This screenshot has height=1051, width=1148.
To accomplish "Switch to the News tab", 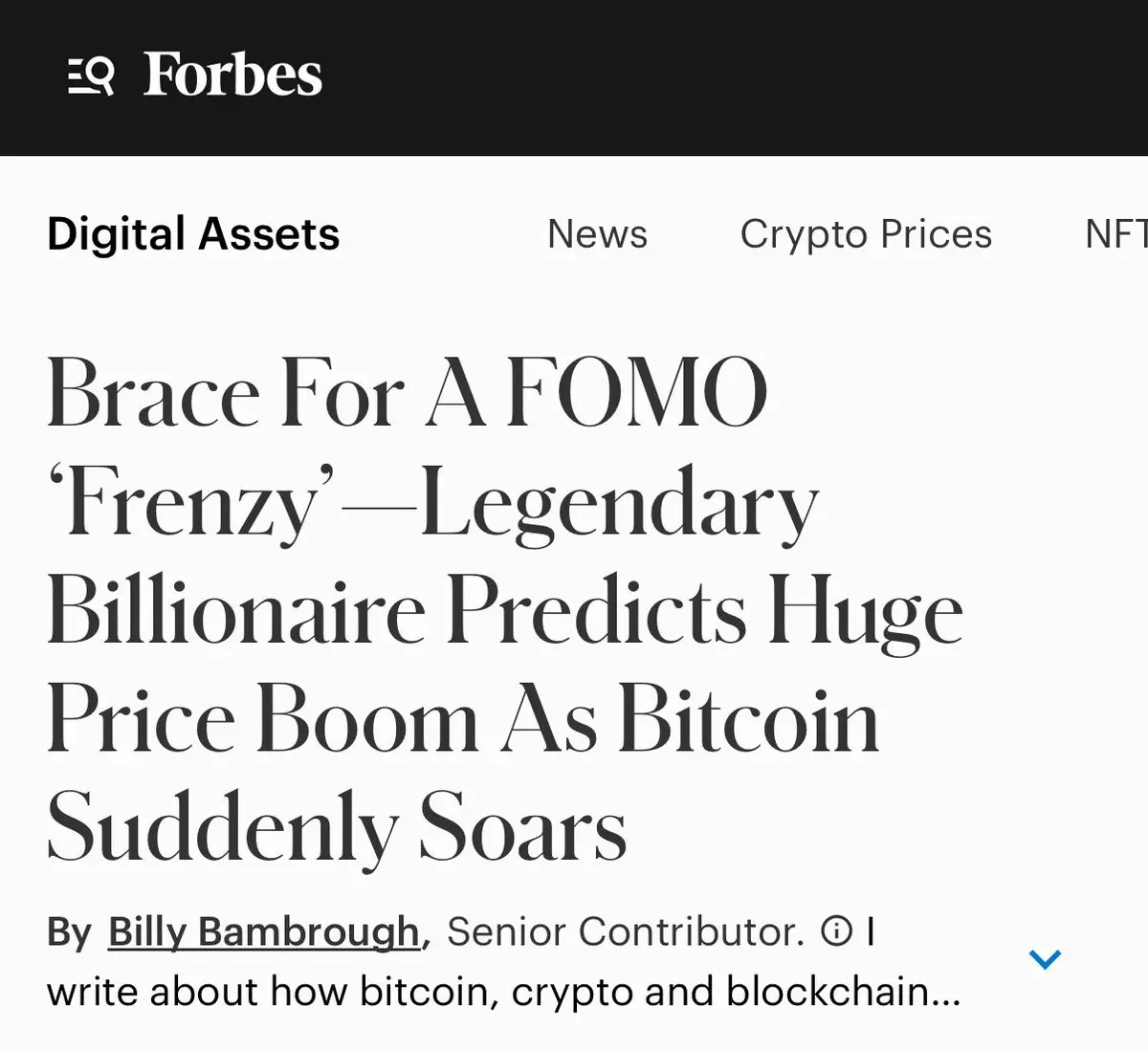I will point(597,234).
